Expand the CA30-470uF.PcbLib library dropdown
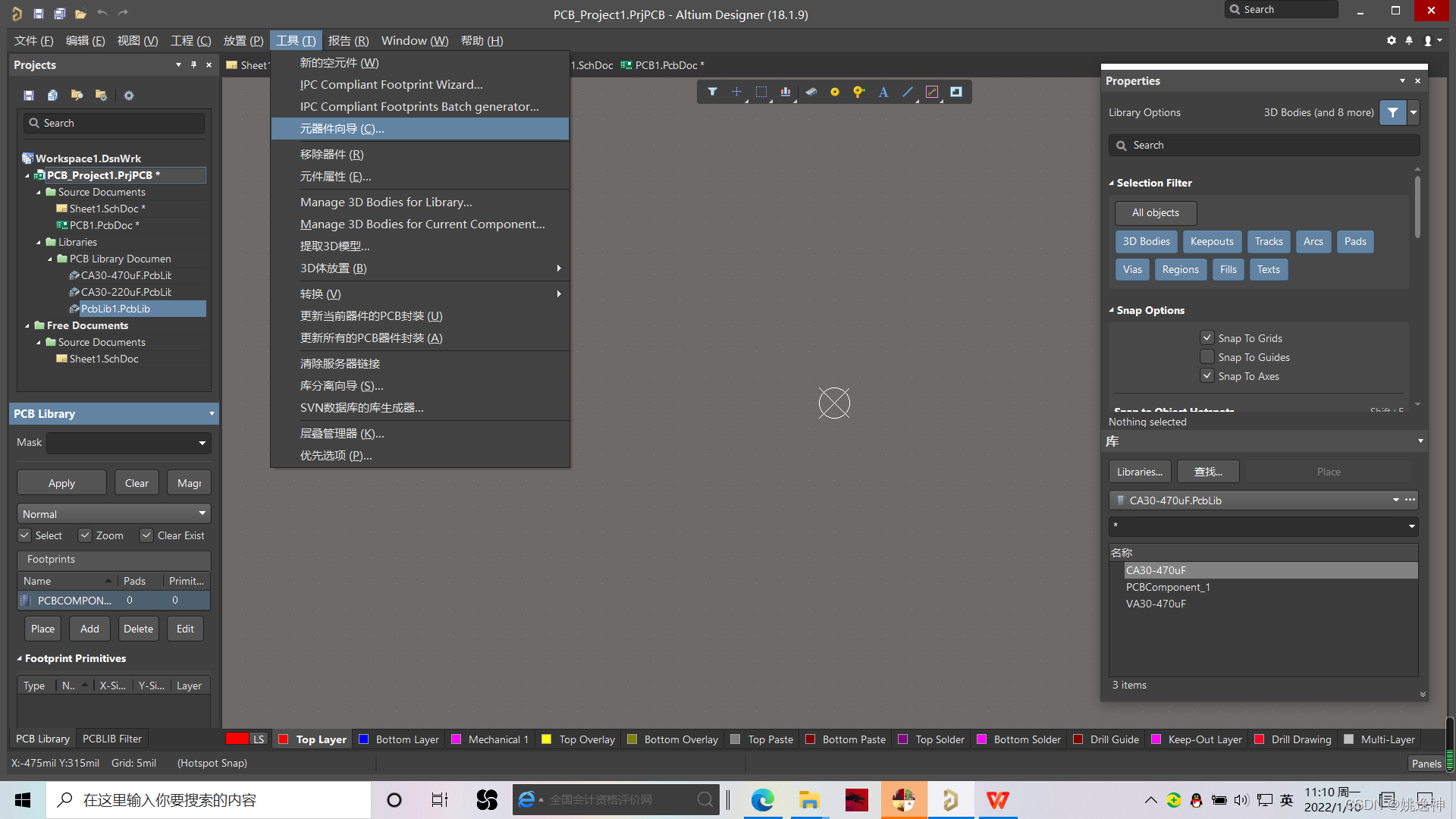 pos(1395,500)
